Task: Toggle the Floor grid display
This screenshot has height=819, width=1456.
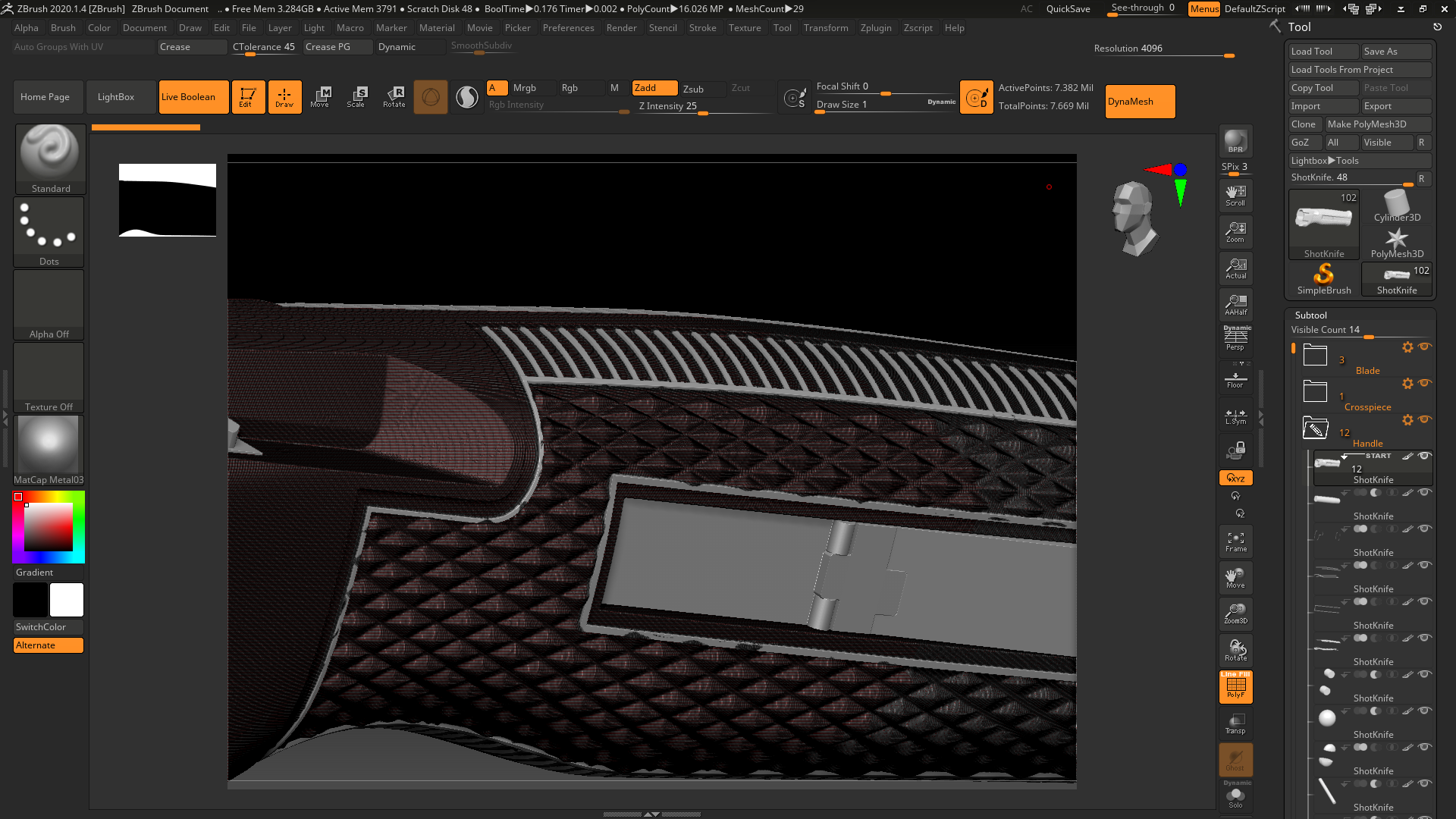Action: (x=1235, y=378)
